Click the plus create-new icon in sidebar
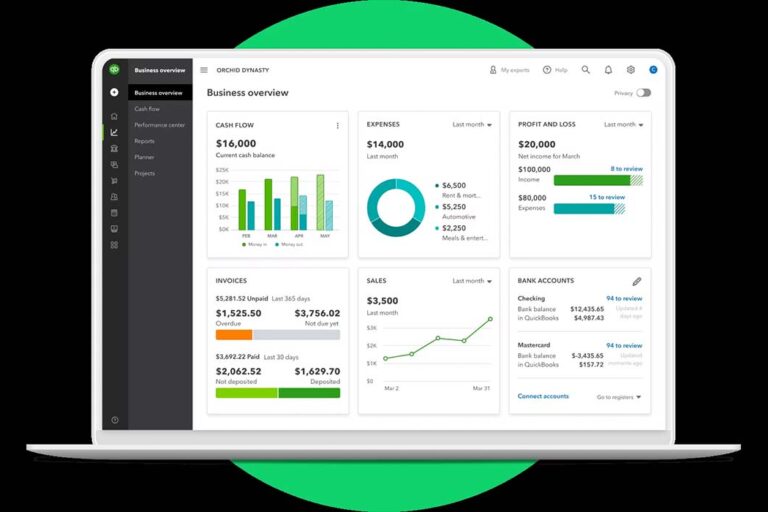The width and height of the screenshot is (768, 512). tap(114, 92)
